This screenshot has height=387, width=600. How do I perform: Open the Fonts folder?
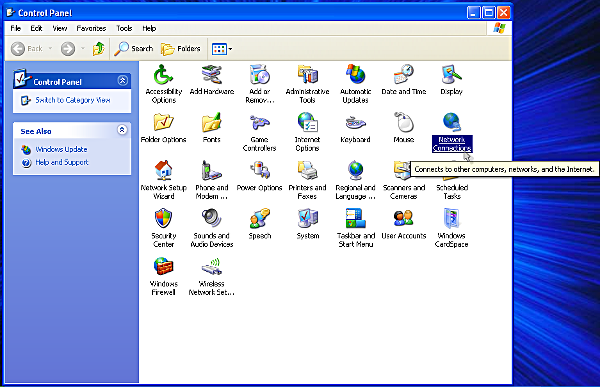(212, 128)
